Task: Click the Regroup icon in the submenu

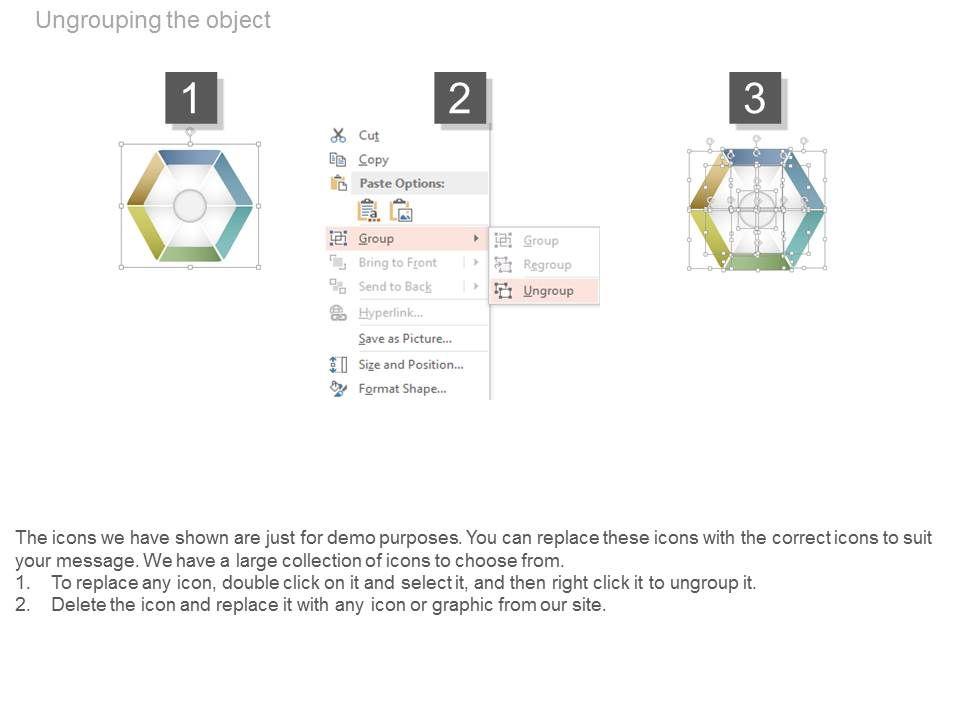Action: (503, 265)
